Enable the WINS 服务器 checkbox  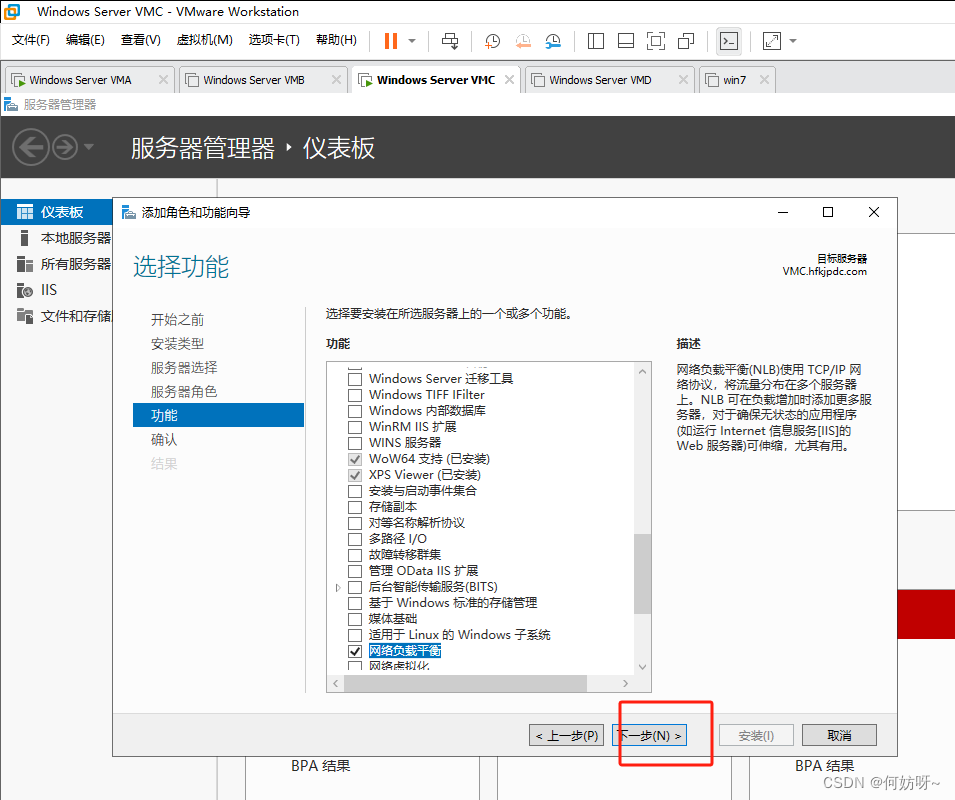click(x=354, y=443)
